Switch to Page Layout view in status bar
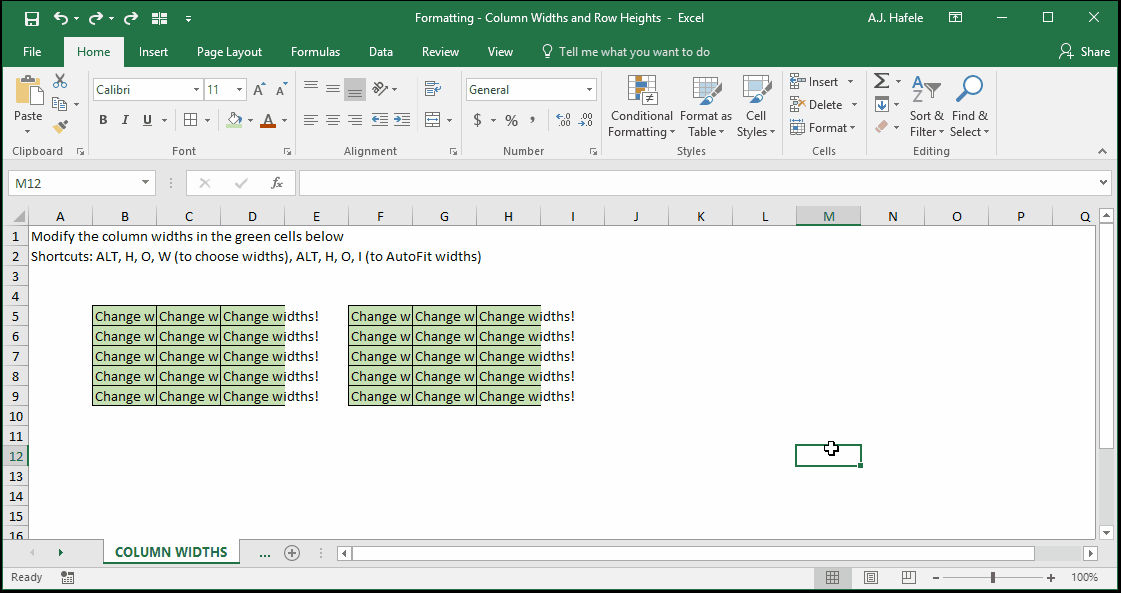The height and width of the screenshot is (593, 1121). [x=870, y=577]
